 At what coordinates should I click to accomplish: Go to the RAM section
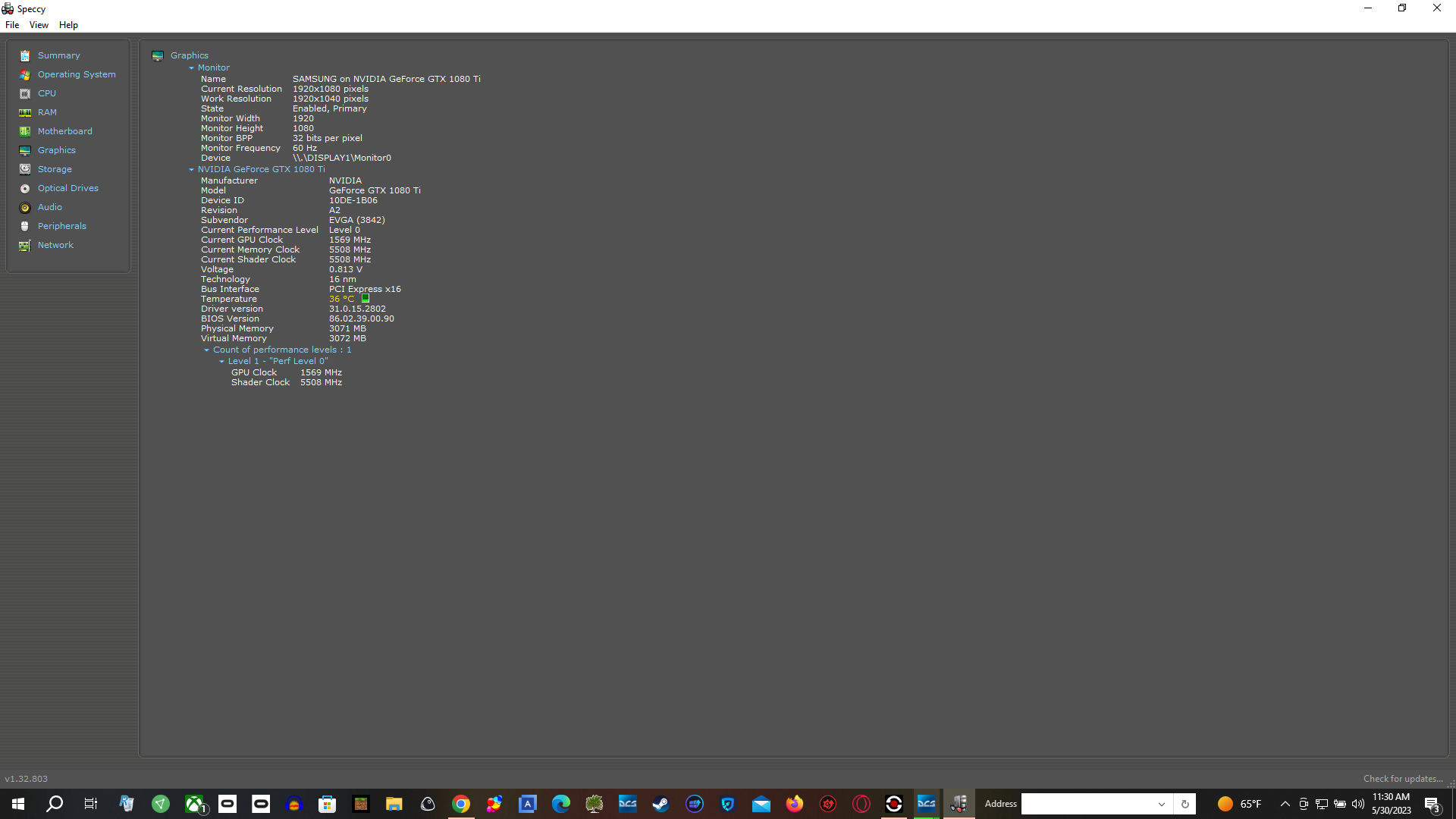pyautogui.click(x=47, y=112)
